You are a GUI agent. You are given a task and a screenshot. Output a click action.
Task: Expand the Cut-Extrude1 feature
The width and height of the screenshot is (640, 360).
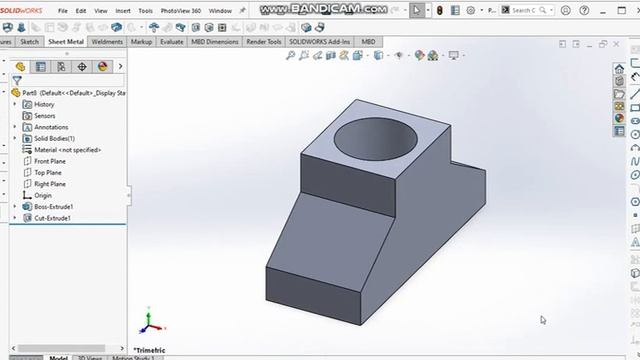pos(15,218)
